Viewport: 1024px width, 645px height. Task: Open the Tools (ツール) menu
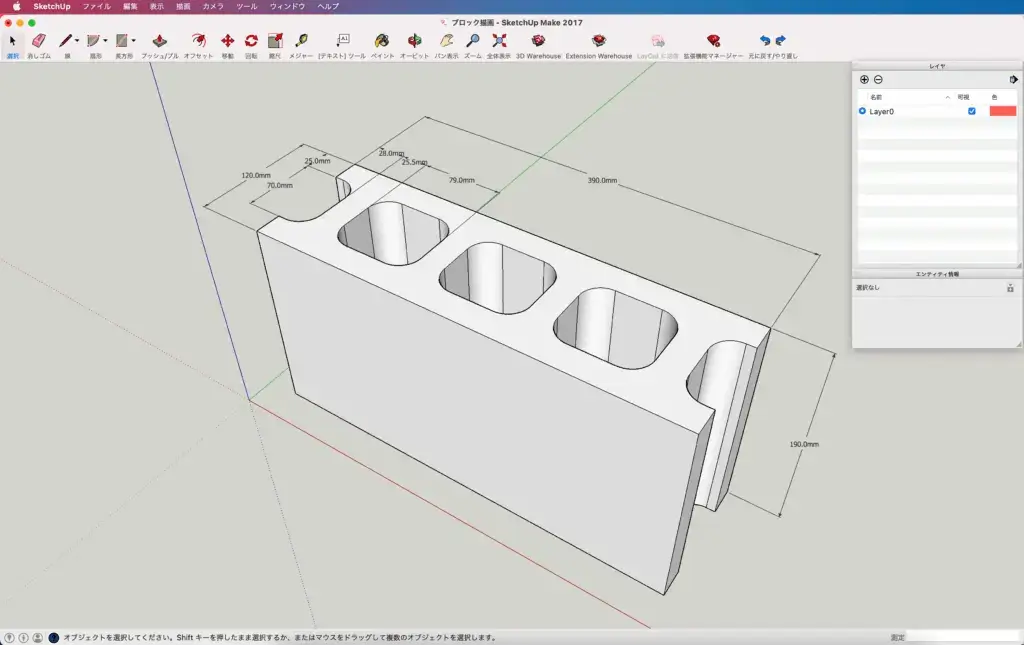[x=247, y=7]
